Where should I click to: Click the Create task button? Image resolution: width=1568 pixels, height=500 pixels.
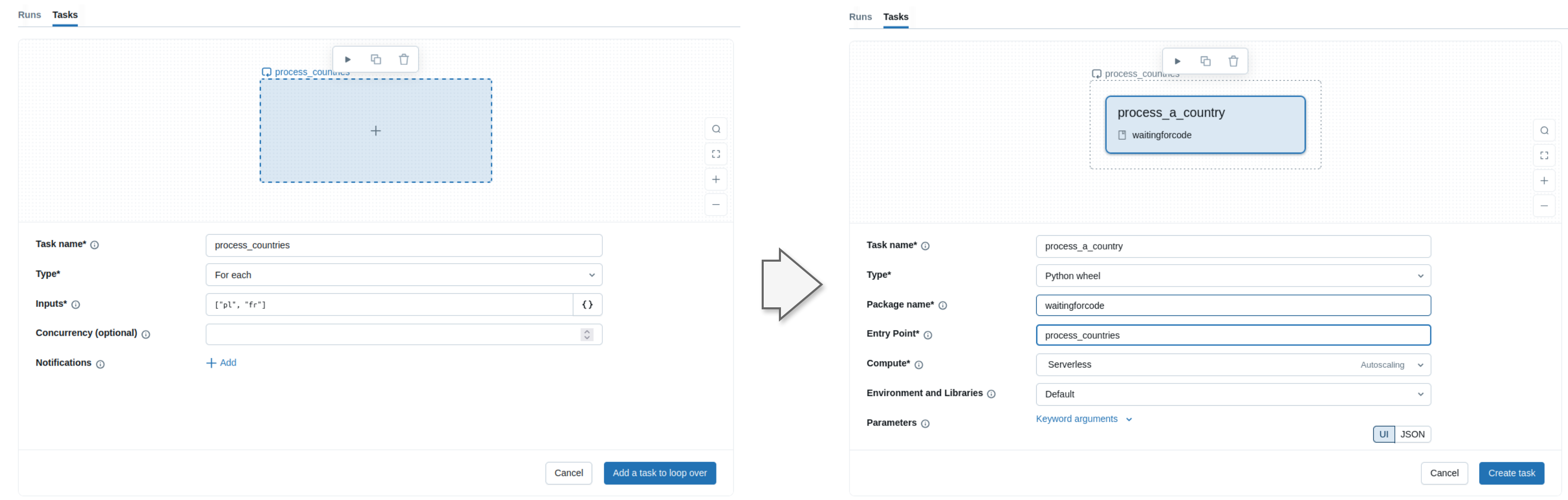point(1511,473)
